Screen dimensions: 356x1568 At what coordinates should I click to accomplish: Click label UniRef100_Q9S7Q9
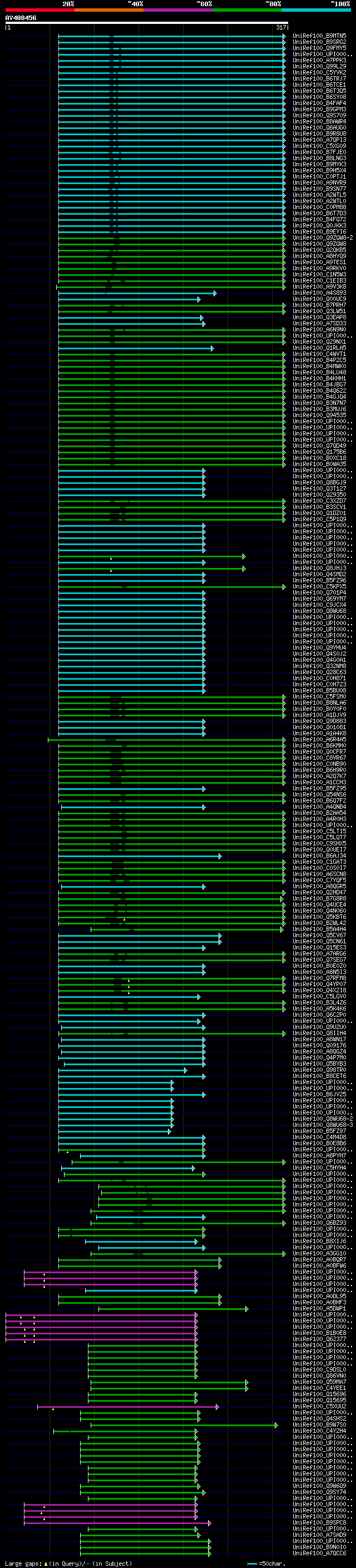(x=319, y=115)
